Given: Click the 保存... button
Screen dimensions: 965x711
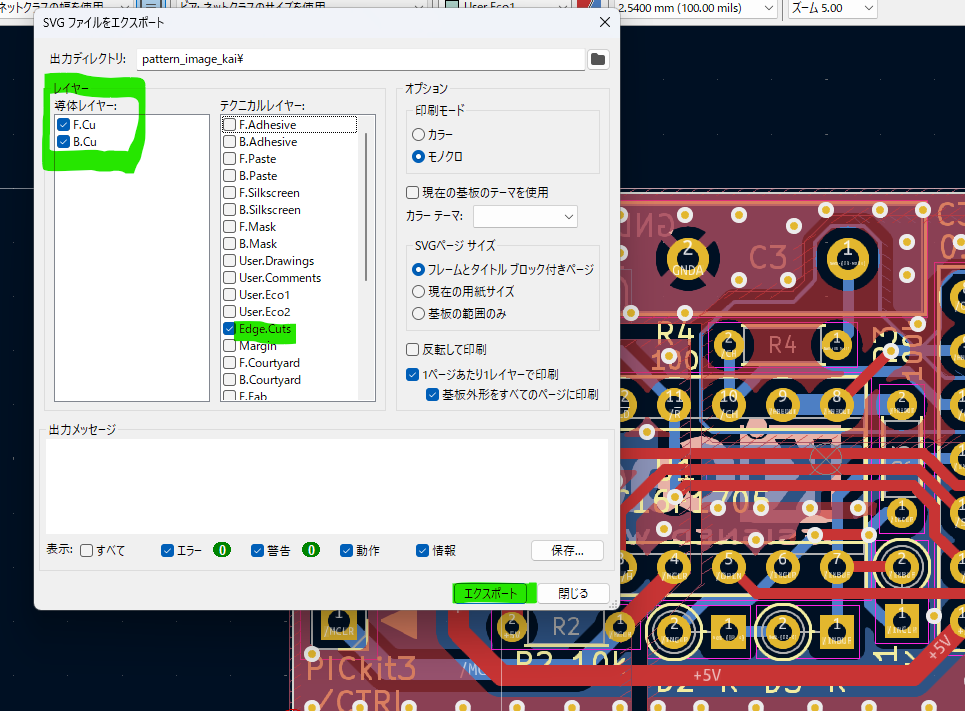Looking at the screenshot, I should (568, 550).
